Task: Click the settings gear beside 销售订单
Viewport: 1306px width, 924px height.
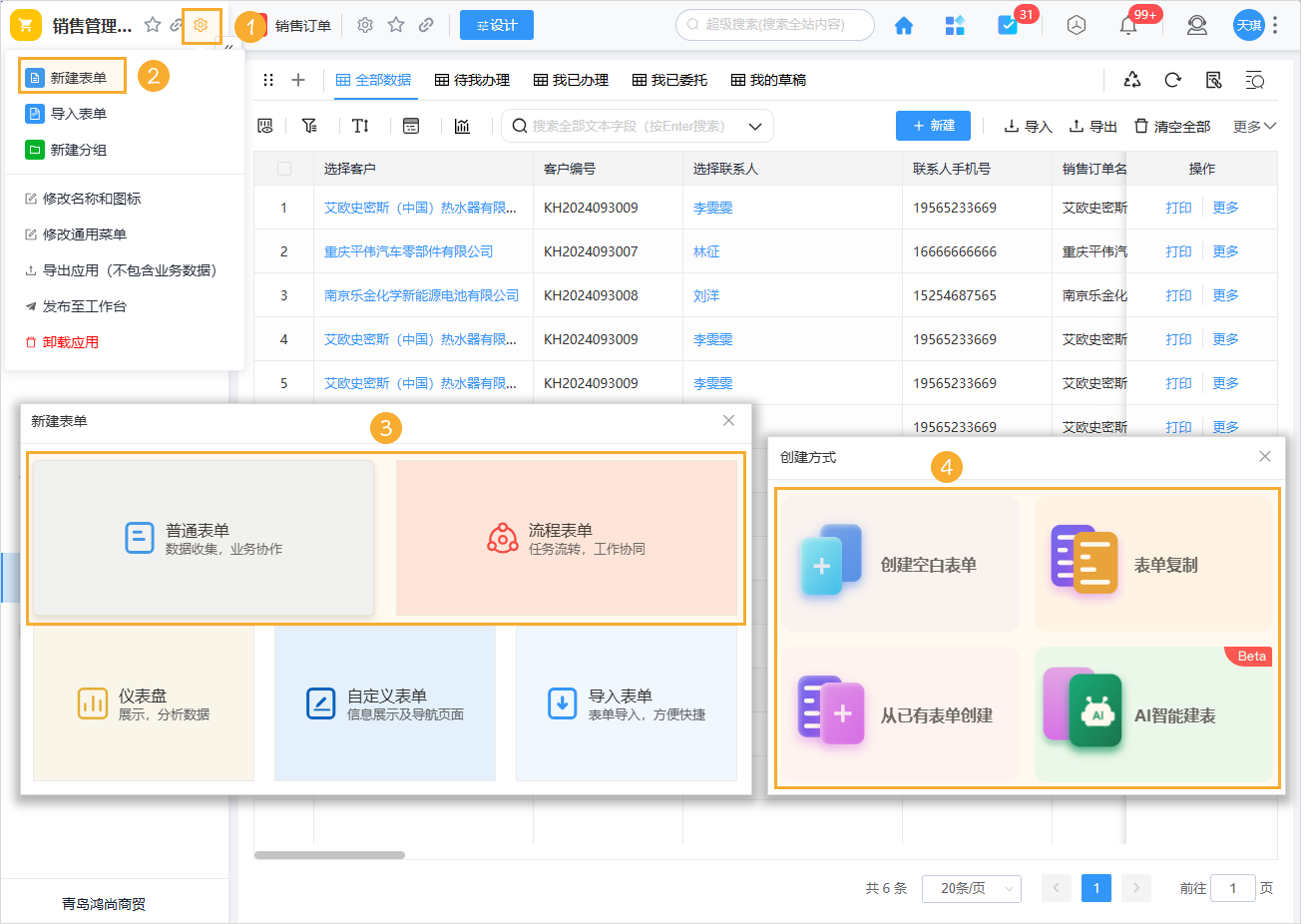Action: click(x=364, y=25)
